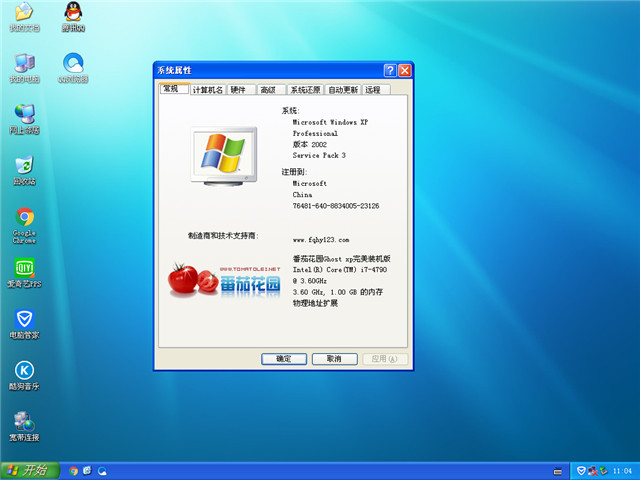640x480 pixels.
Task: Click the Microsoft Windows XP text line
Action: (330, 122)
